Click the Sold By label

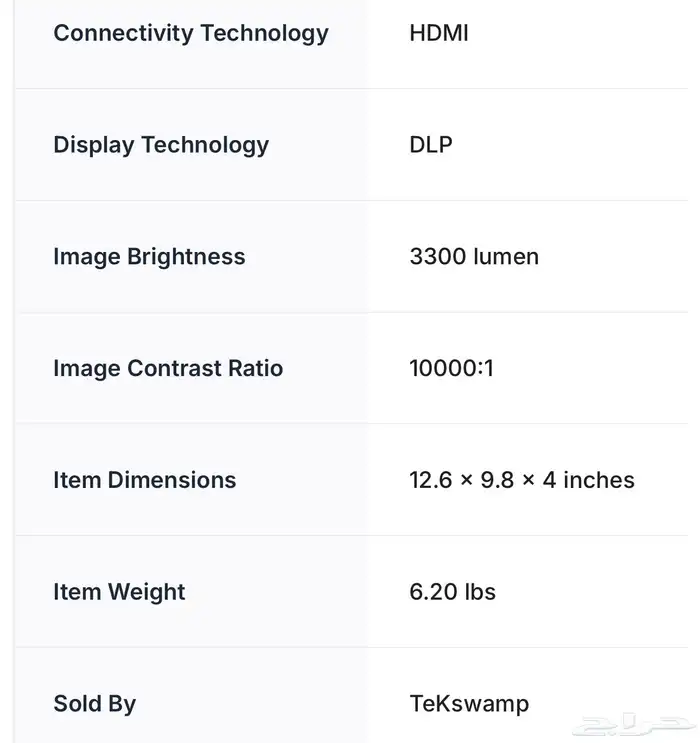pyautogui.click(x=95, y=705)
